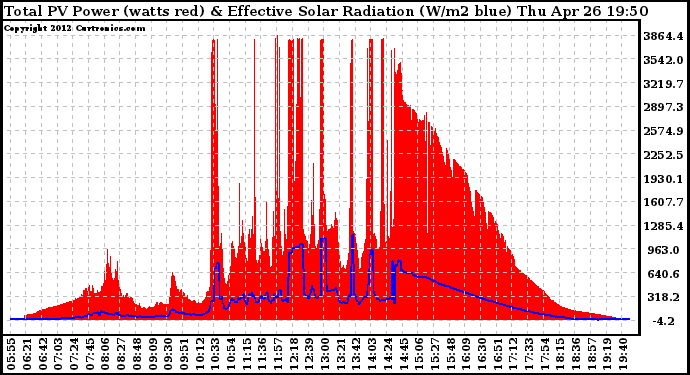Click the 14:24 time axis label

pos(388,354)
